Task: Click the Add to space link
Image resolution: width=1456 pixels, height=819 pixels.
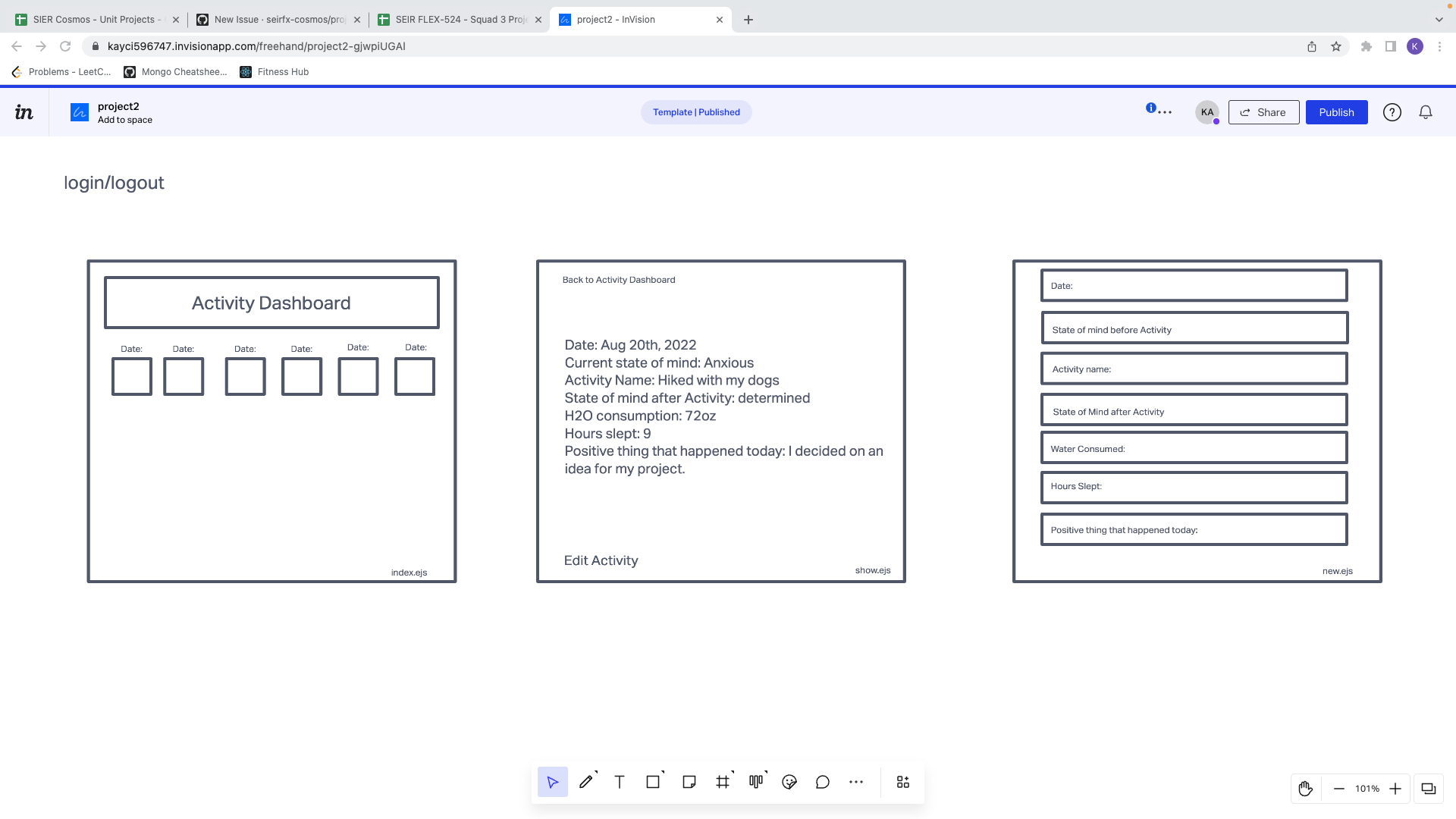Action: pos(125,120)
